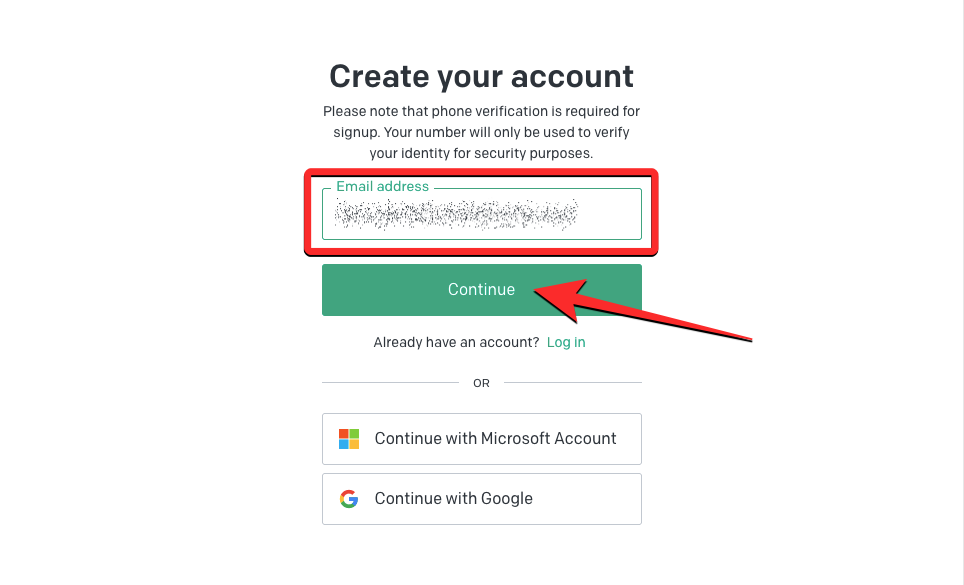Click the blurred email text in field
This screenshot has width=964, height=585.
(x=456, y=214)
